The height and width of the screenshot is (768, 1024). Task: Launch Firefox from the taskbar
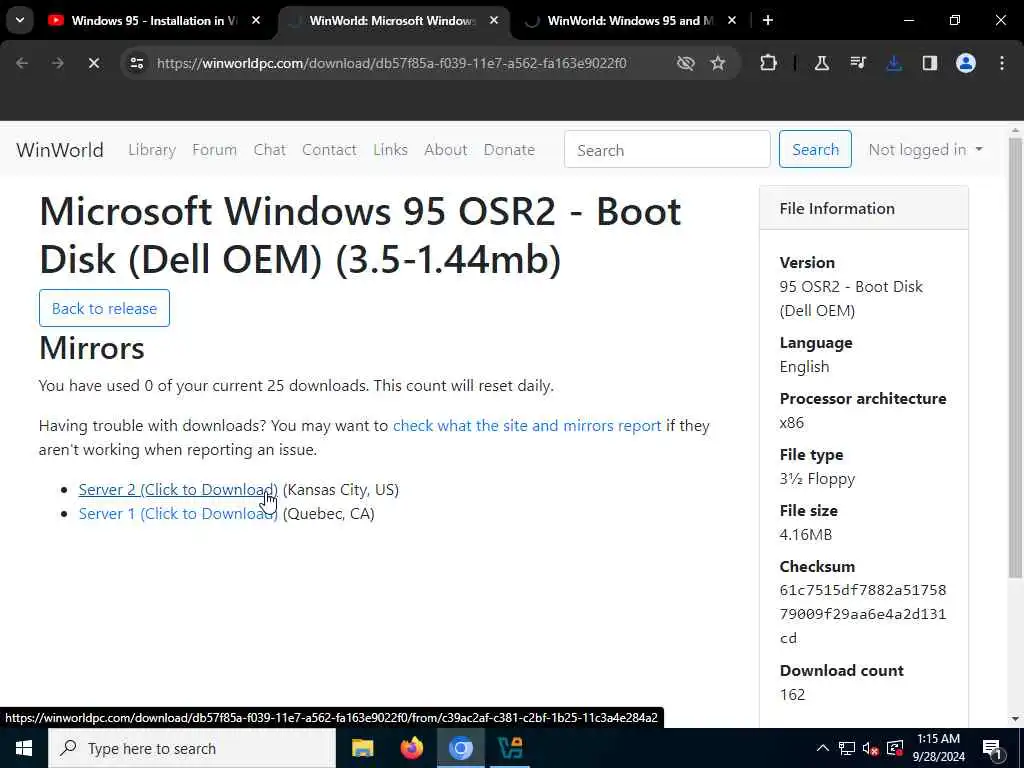411,748
